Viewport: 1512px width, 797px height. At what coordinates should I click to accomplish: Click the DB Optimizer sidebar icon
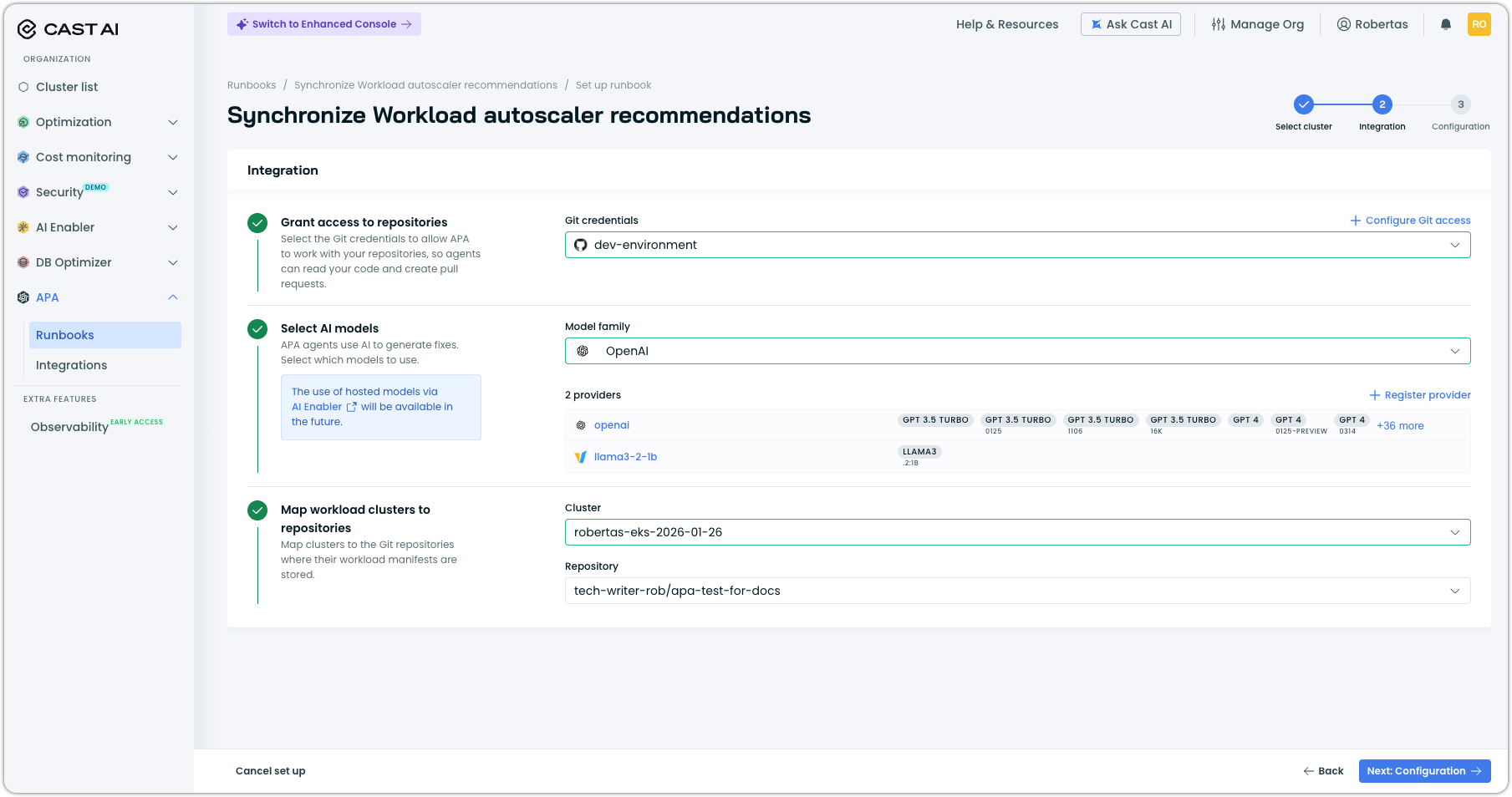point(23,262)
